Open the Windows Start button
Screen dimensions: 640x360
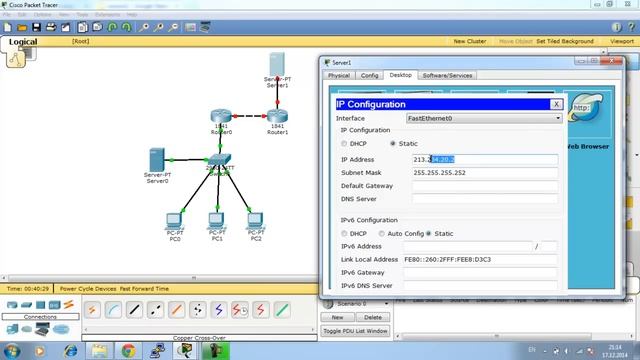tap(12, 351)
